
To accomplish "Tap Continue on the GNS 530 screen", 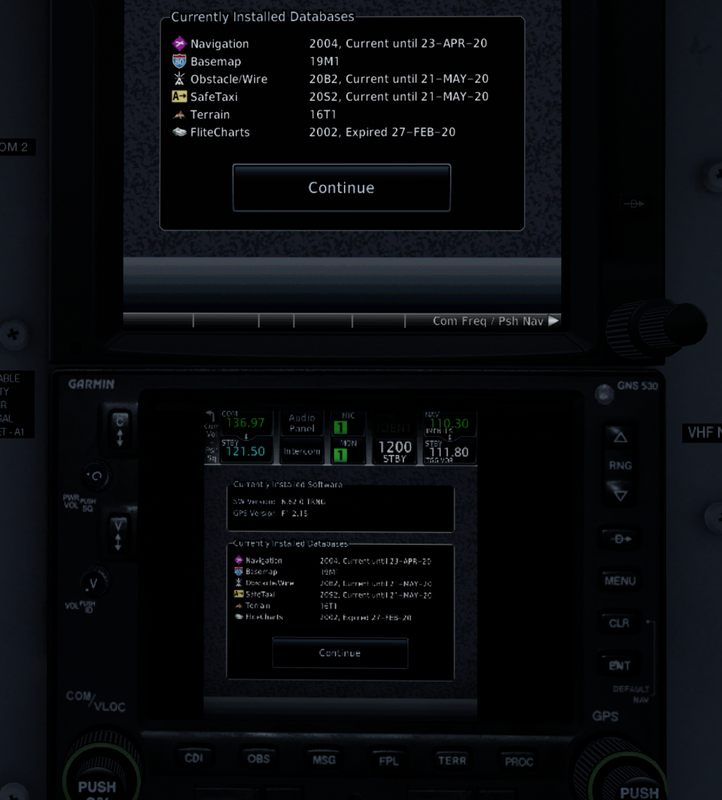I will click(x=340, y=653).
